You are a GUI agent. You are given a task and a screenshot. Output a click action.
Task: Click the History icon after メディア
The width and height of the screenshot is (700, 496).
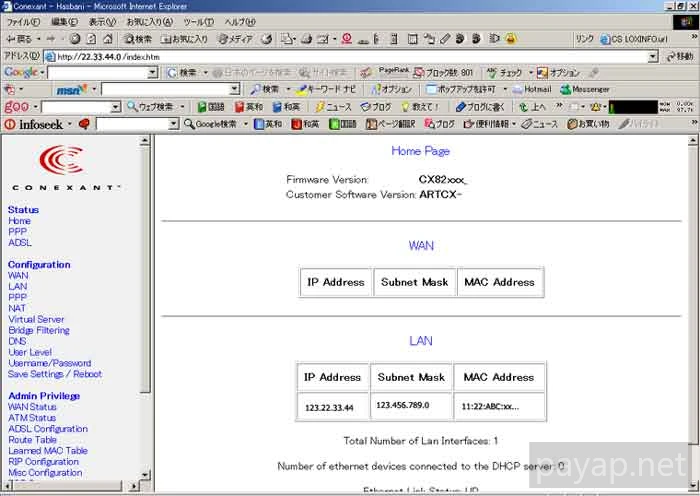(267, 39)
